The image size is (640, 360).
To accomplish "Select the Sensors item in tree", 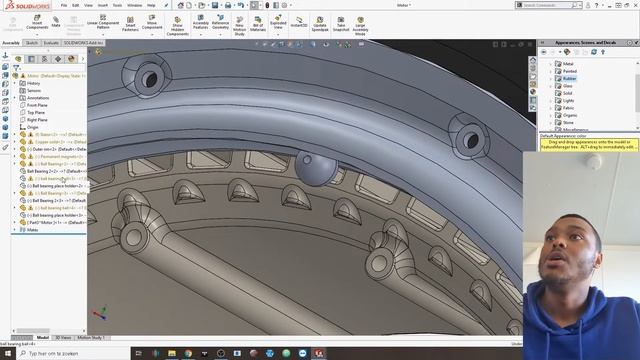I will pos(34,91).
